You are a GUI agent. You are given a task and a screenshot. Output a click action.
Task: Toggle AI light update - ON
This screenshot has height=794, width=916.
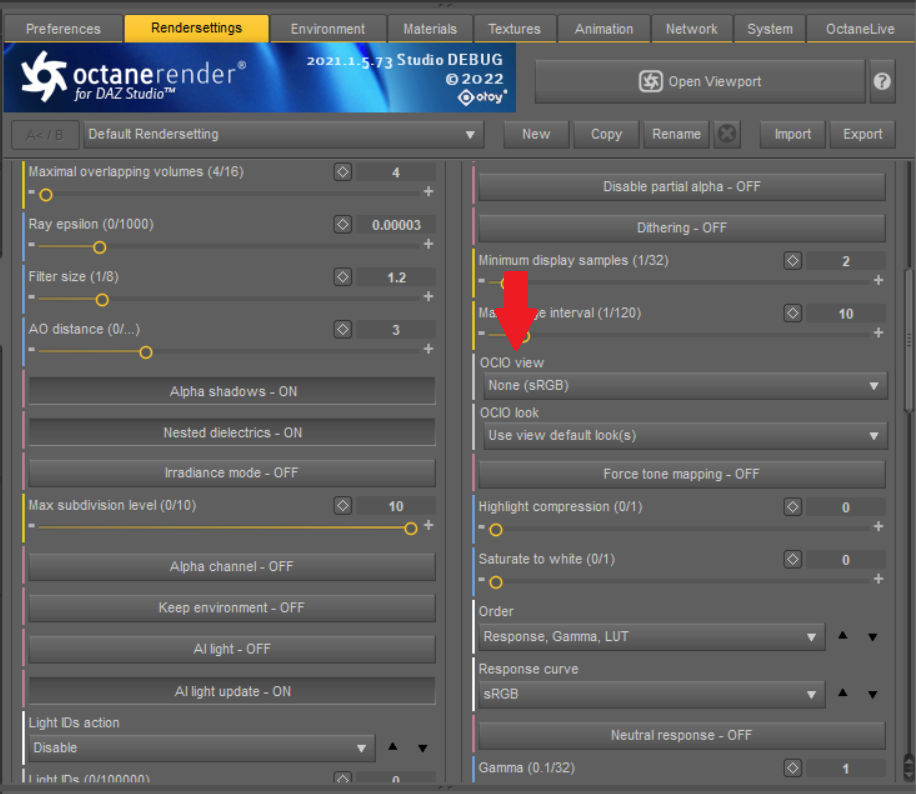232,692
